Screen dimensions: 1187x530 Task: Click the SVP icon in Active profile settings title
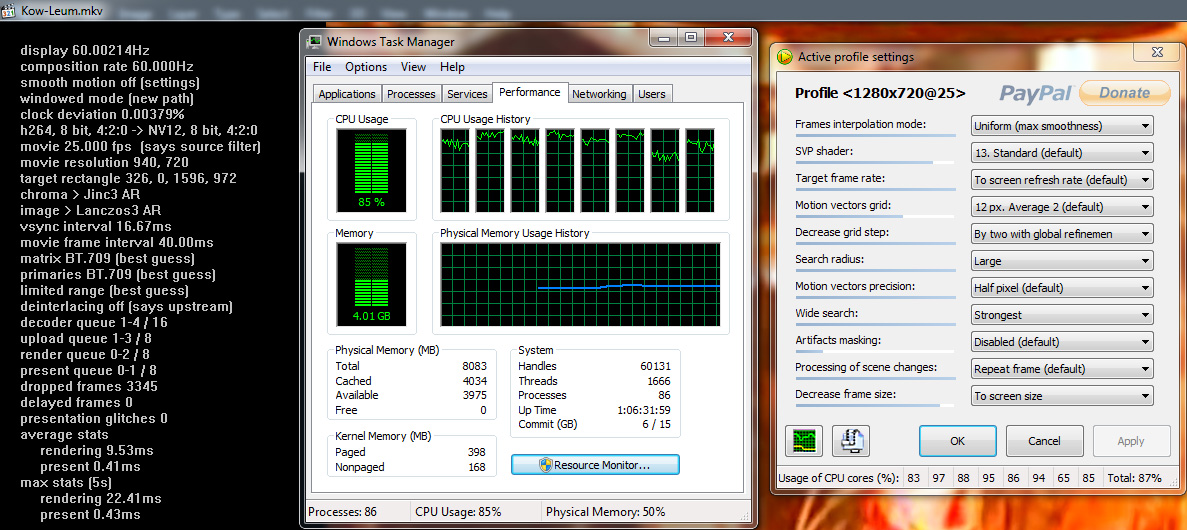(785, 57)
